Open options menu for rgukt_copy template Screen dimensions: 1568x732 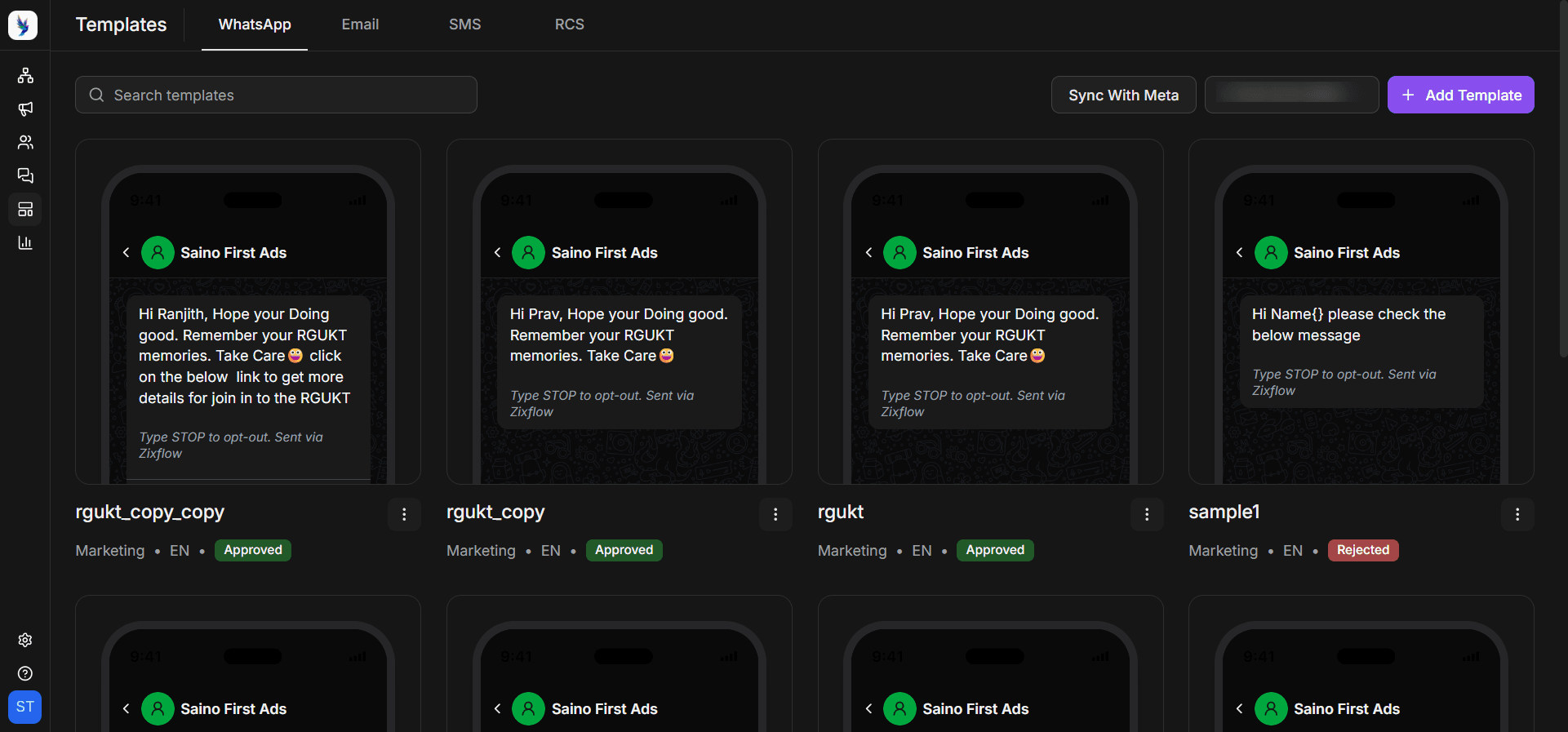click(775, 514)
